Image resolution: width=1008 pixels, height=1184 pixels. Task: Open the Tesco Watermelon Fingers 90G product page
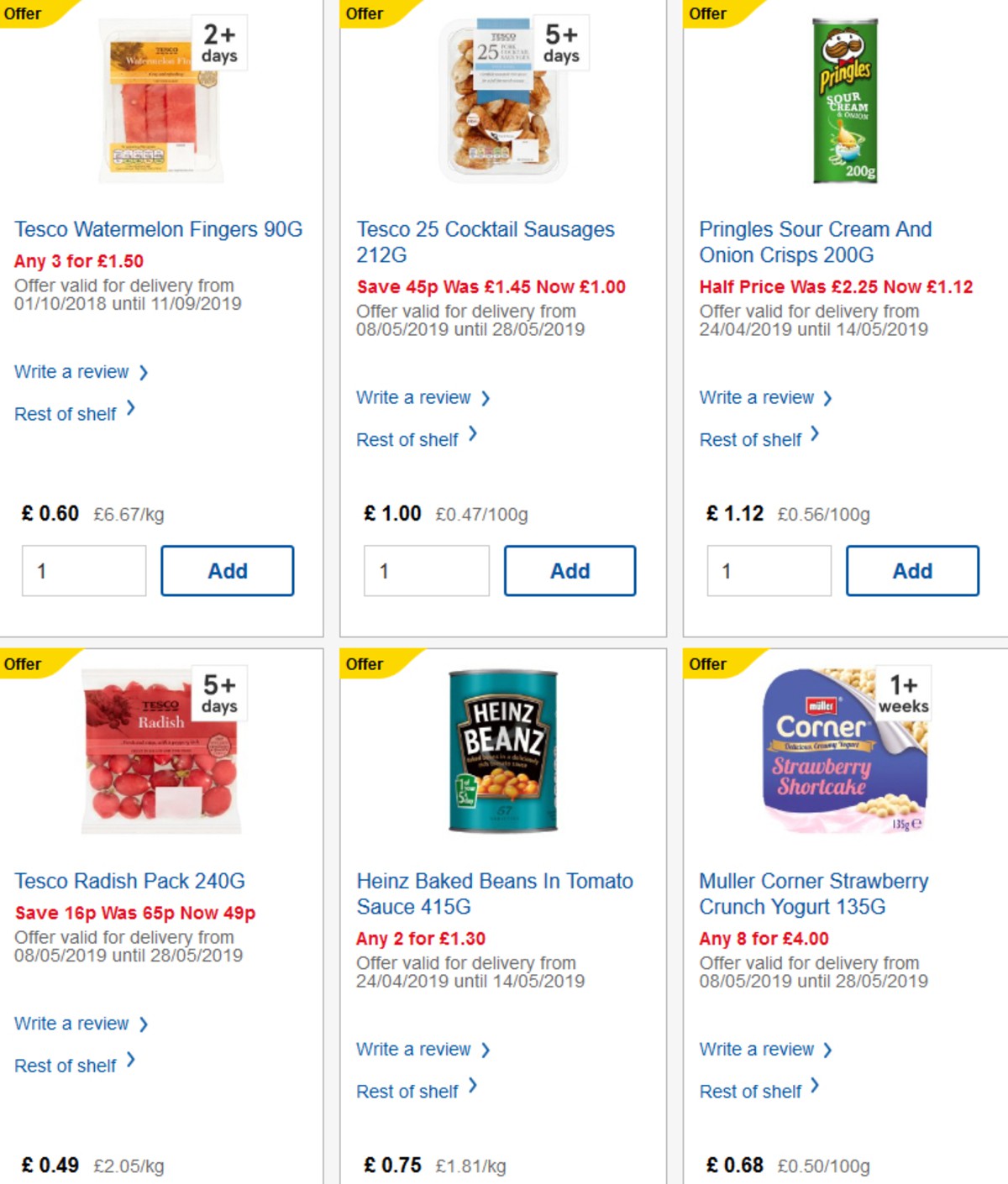tap(159, 228)
